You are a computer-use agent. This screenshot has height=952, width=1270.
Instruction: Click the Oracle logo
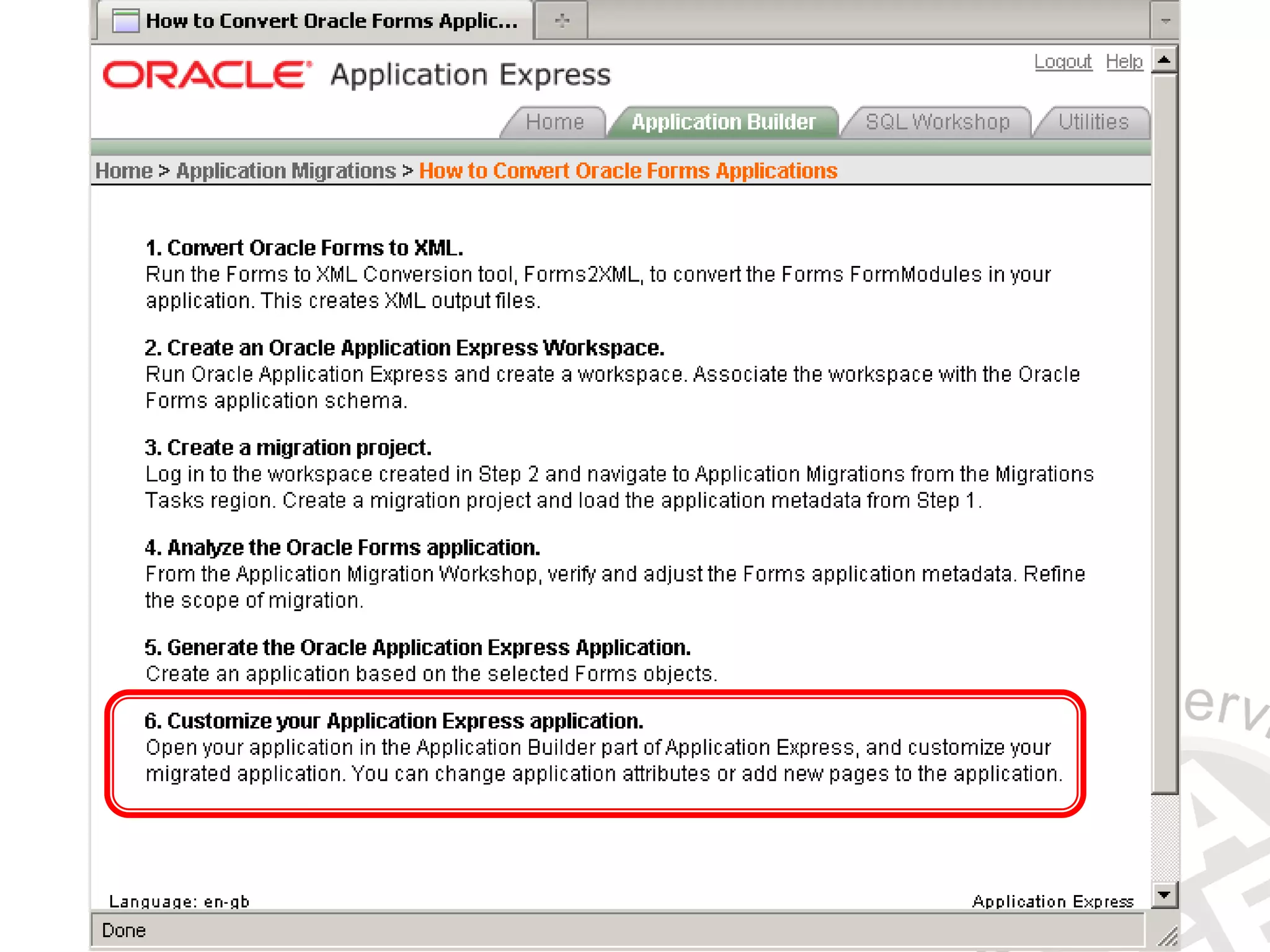(x=207, y=75)
